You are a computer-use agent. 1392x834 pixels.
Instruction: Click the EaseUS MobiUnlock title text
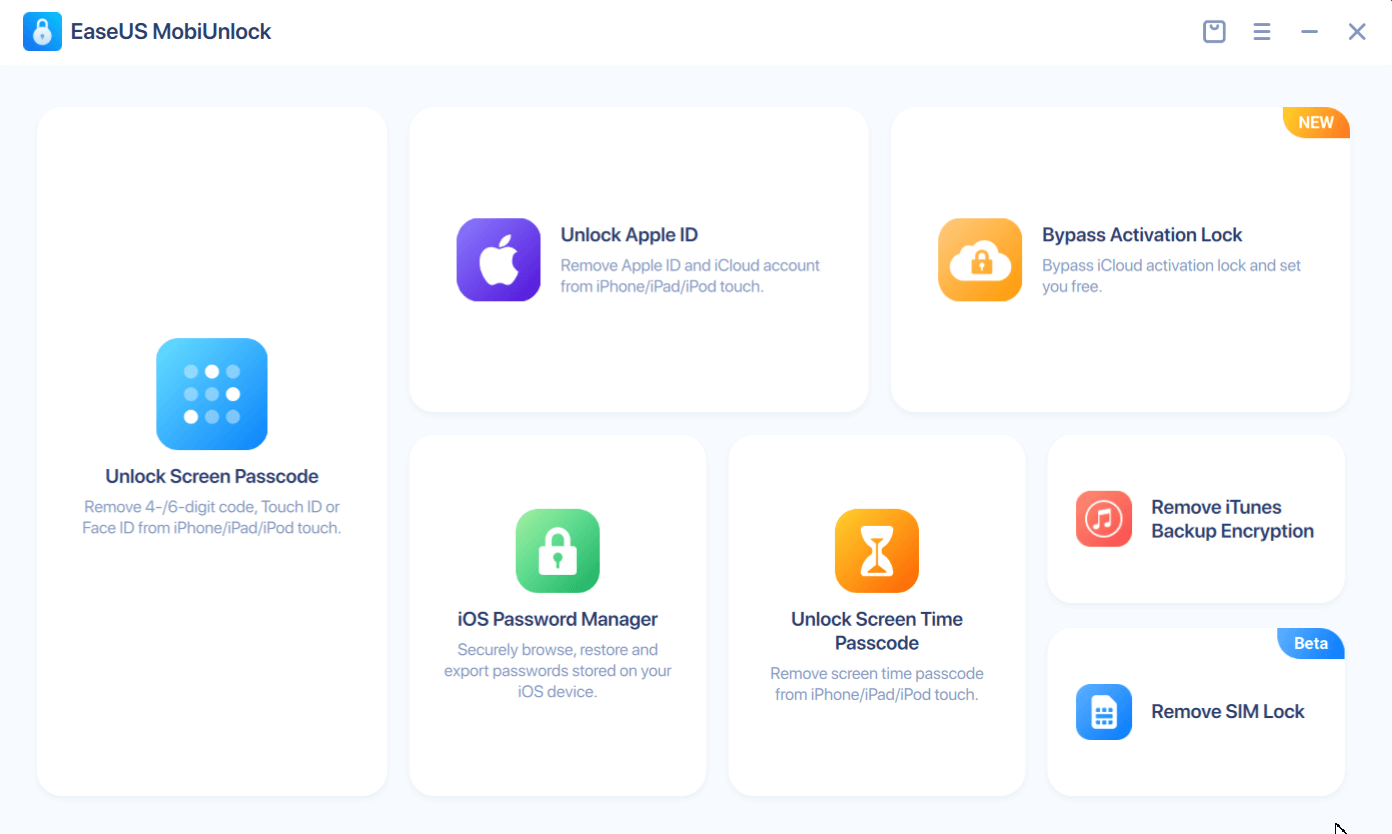click(x=171, y=32)
